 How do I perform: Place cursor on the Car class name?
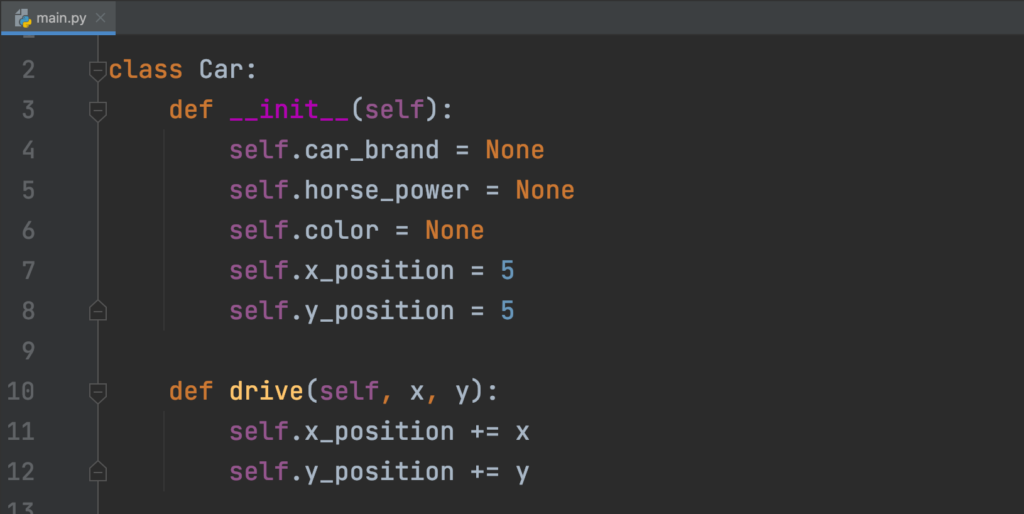point(221,70)
